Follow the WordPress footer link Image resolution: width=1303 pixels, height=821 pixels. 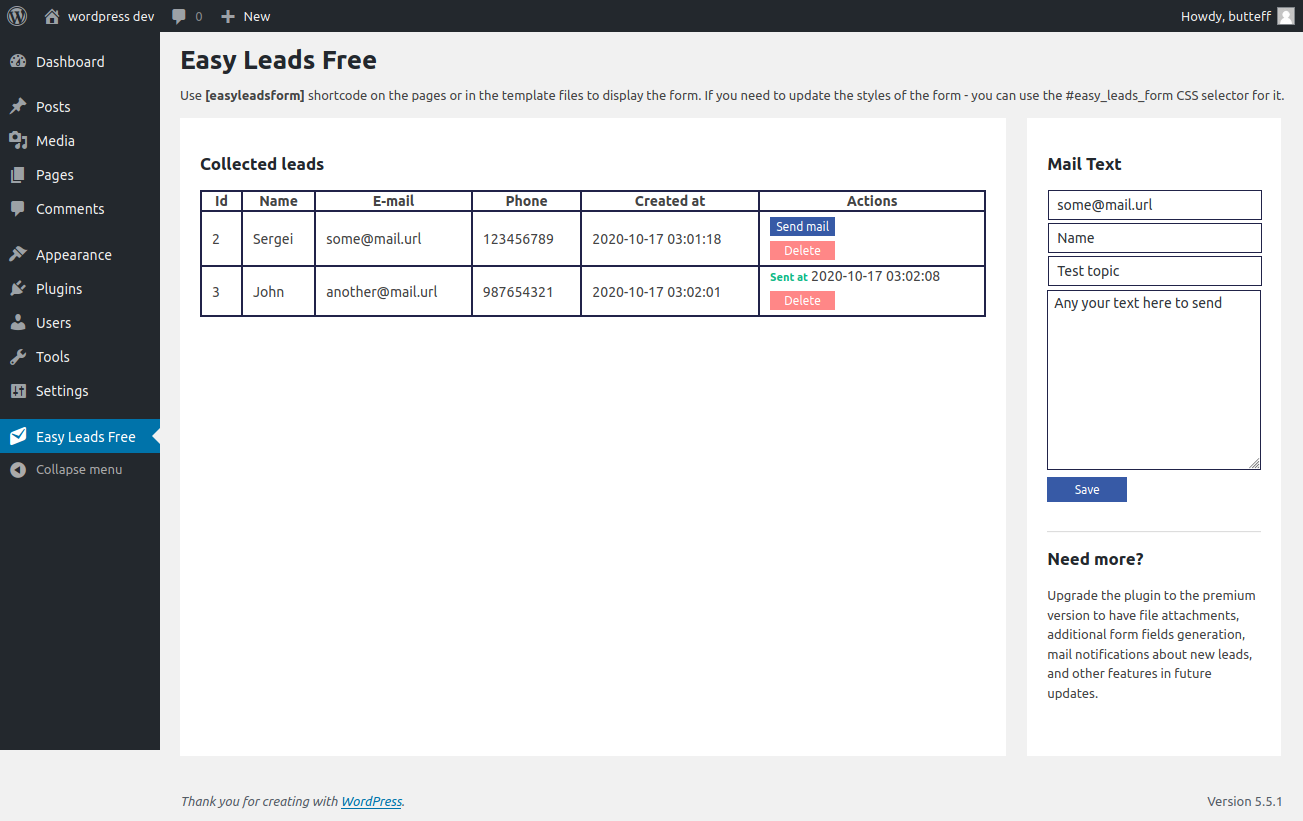[372, 802]
